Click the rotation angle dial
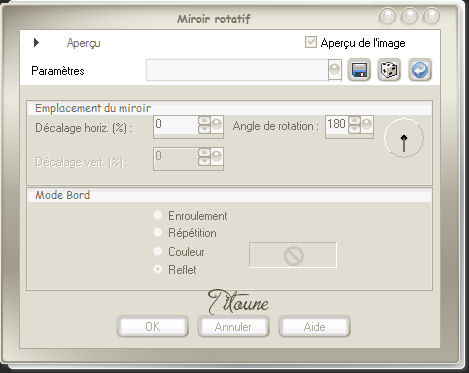Screen dimensions: 469x373 (x=404, y=138)
